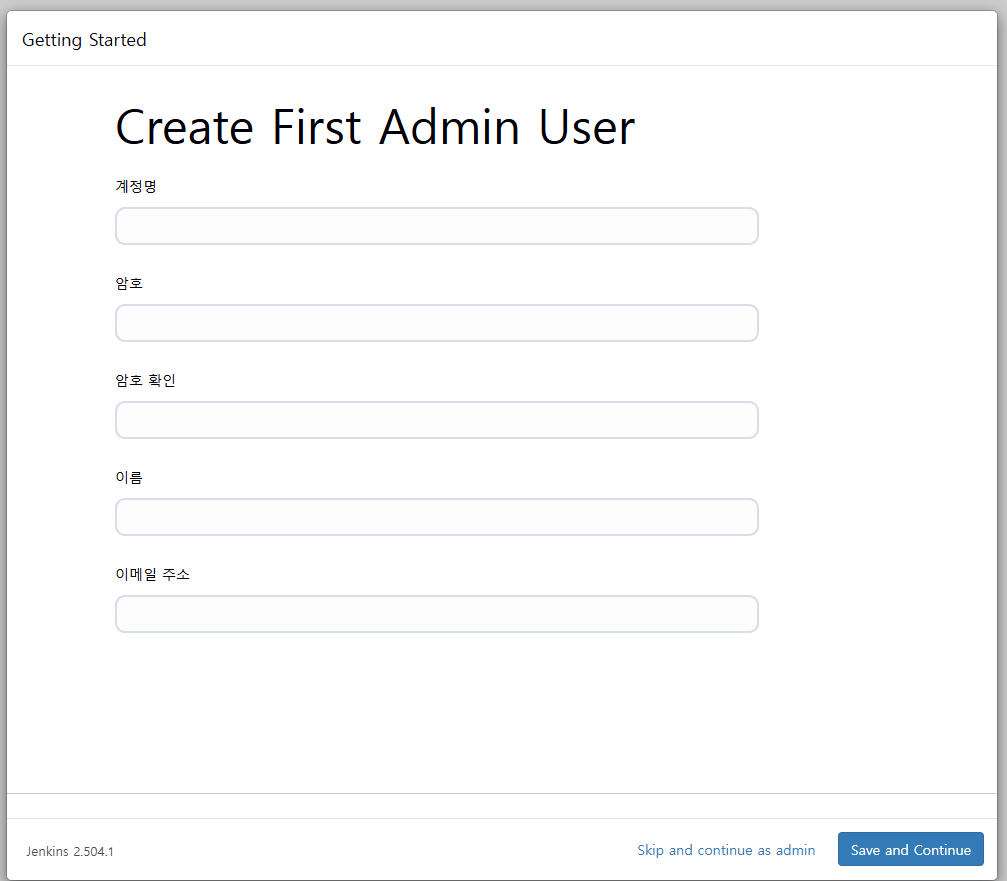Focus the 암호 password input field
The image size is (1007, 881).
tap(437, 323)
